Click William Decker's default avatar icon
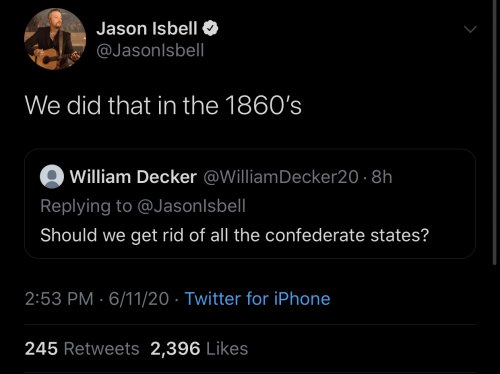This screenshot has width=500, height=374. point(52,177)
